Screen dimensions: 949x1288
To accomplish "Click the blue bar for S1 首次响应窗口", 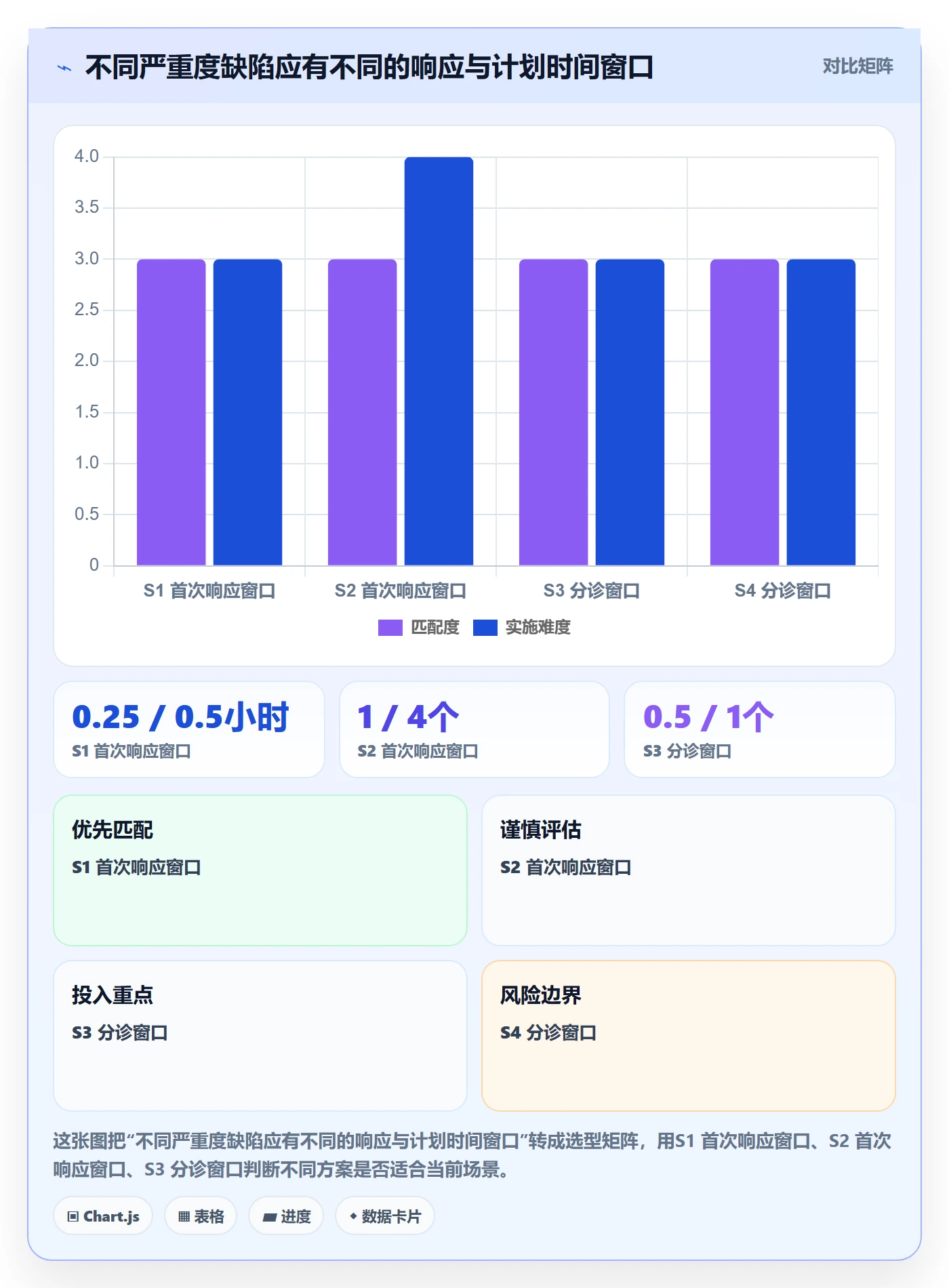I will coord(247,412).
